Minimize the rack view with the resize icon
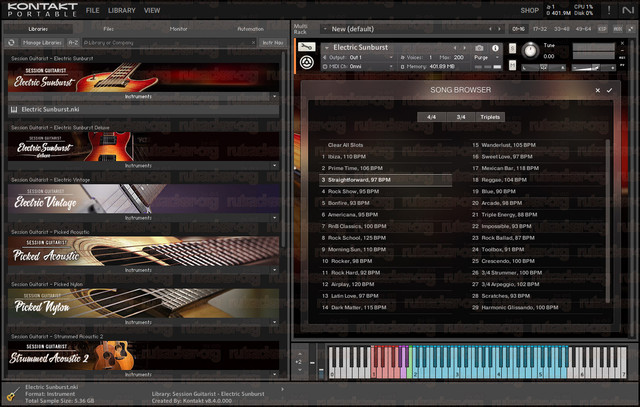Screen dimensions: 640x407 pyautogui.click(x=631, y=29)
